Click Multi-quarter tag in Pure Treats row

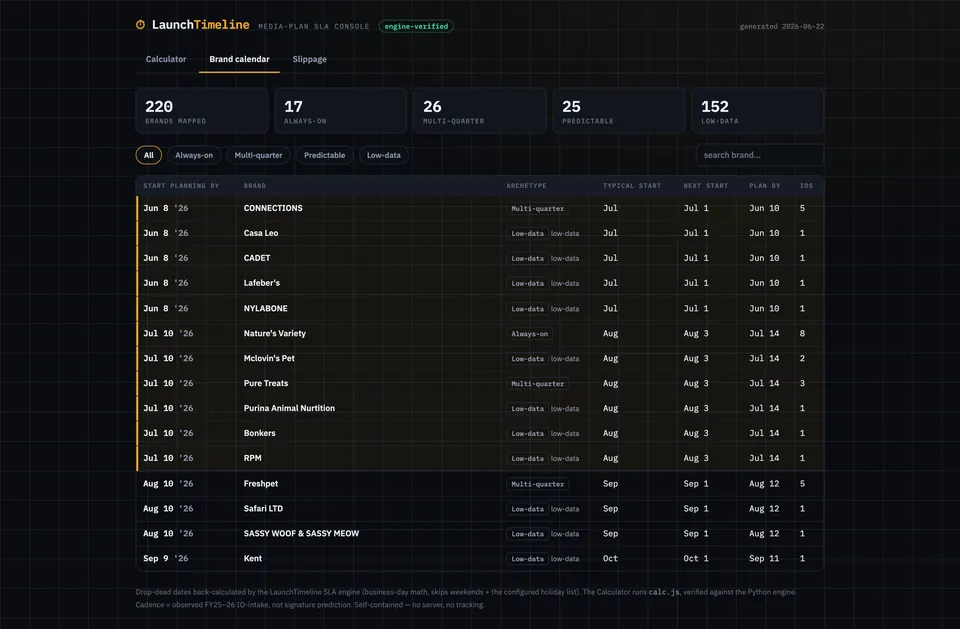(538, 384)
